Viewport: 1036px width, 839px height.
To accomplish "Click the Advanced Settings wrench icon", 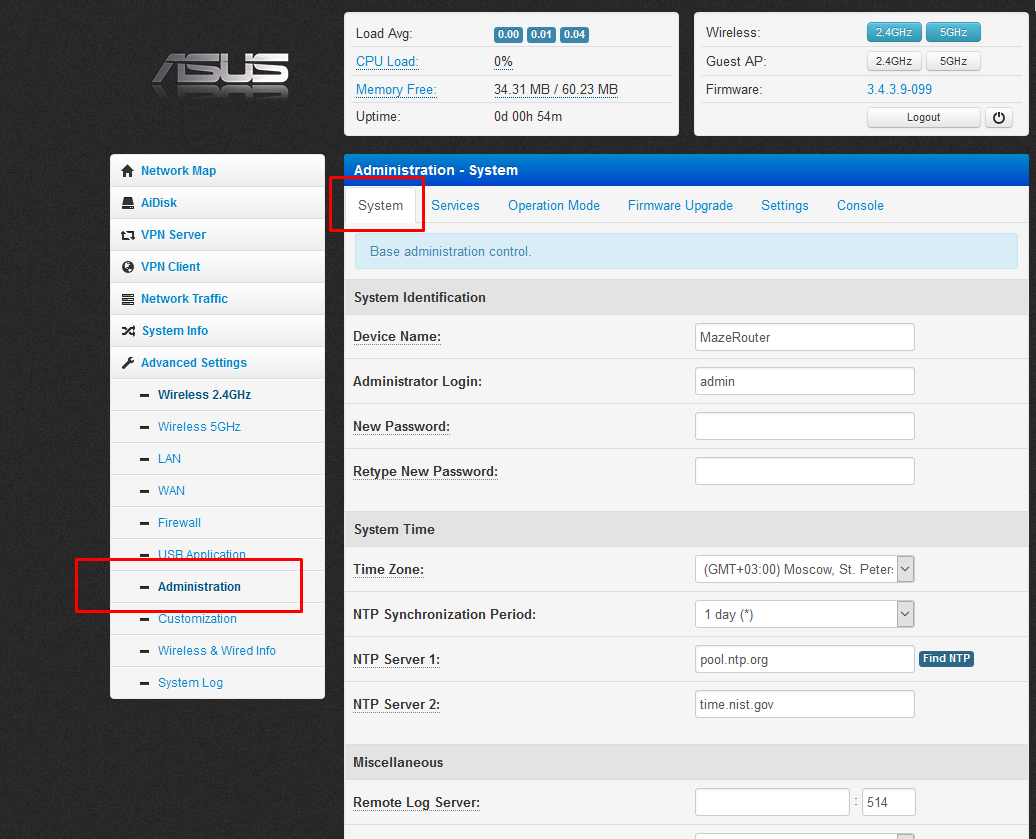I will point(127,363).
